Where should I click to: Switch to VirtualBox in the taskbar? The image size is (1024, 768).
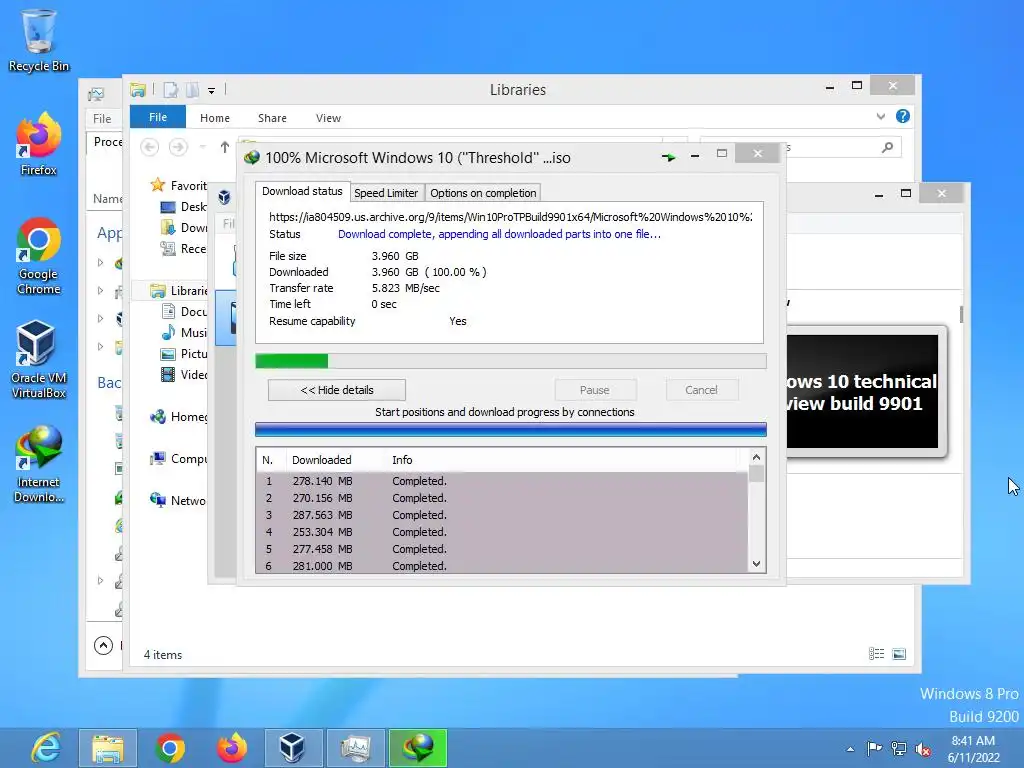click(293, 748)
